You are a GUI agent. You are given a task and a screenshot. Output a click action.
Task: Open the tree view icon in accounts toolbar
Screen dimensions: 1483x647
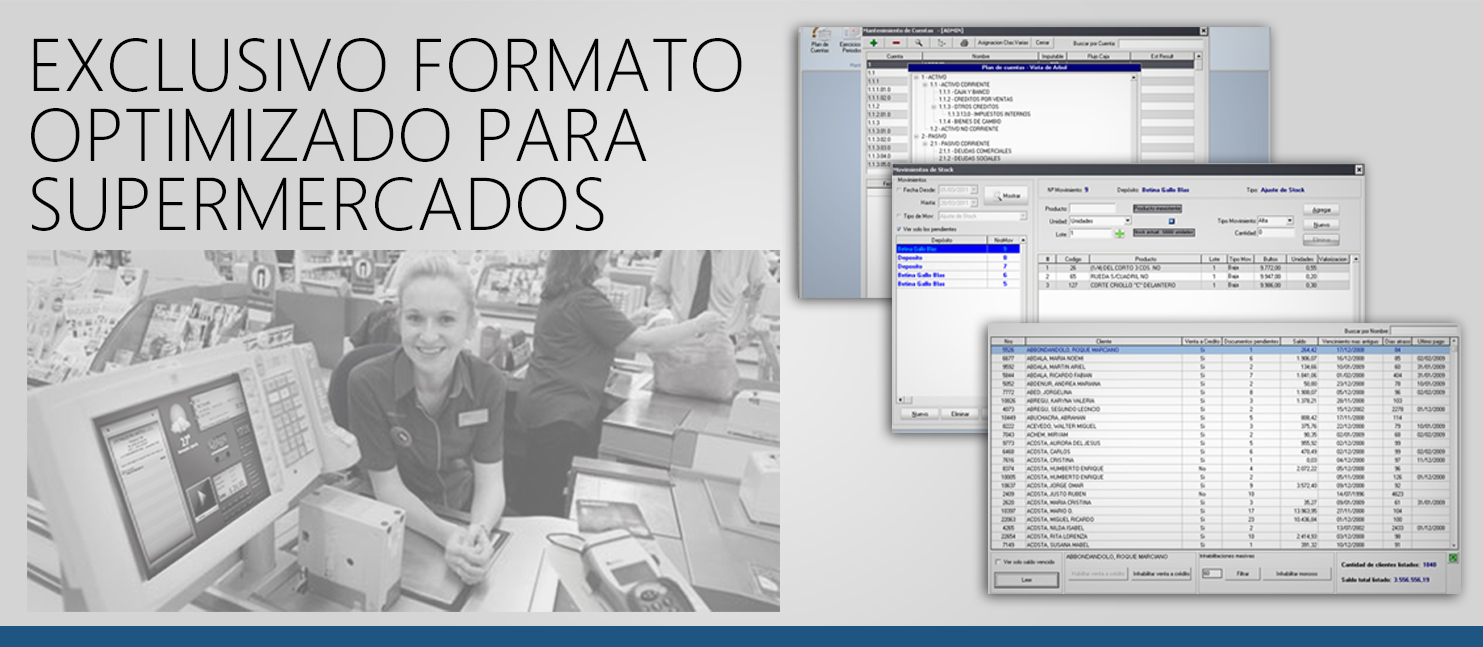[x=940, y=43]
